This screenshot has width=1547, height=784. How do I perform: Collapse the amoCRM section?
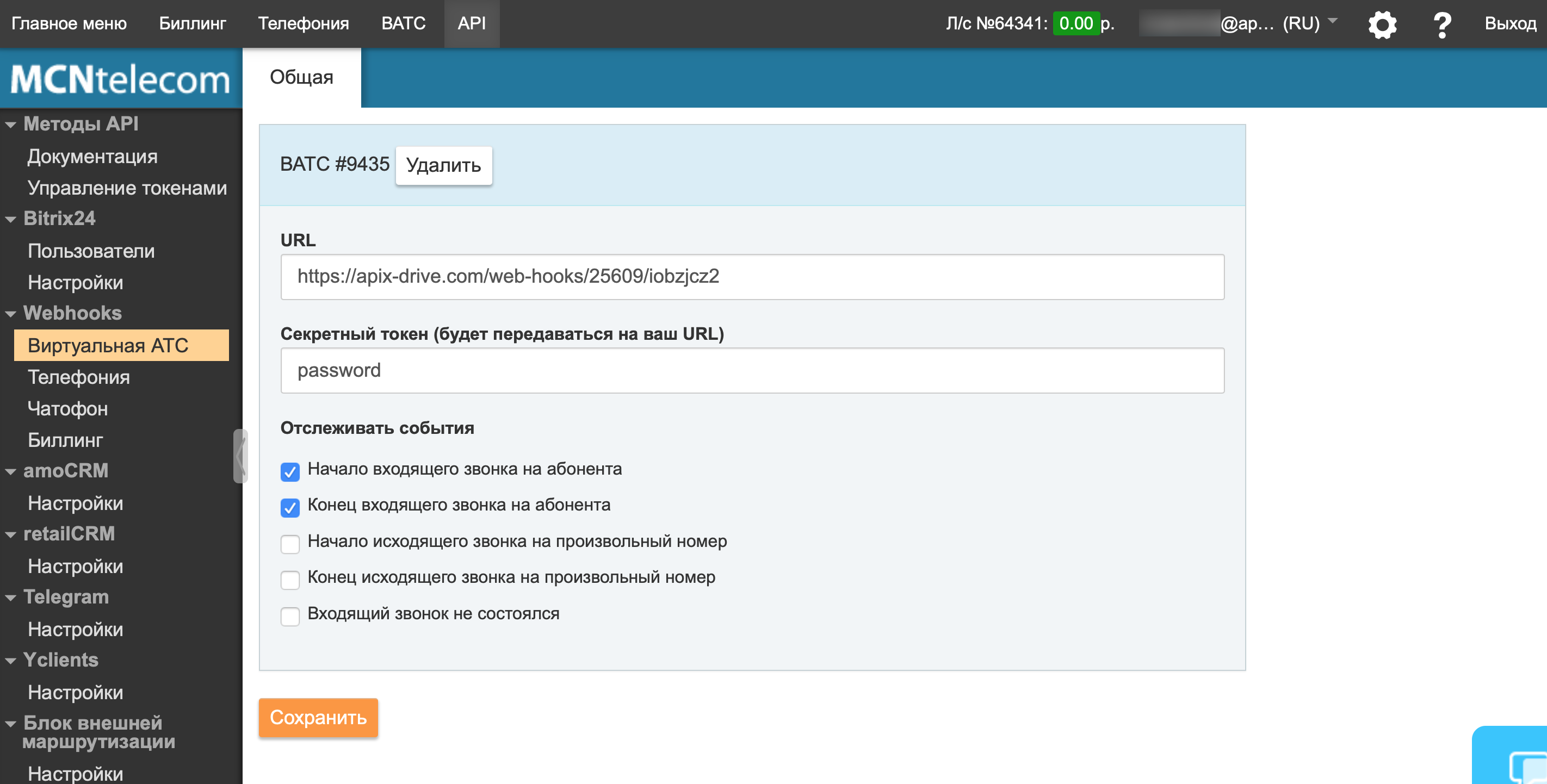(10, 471)
